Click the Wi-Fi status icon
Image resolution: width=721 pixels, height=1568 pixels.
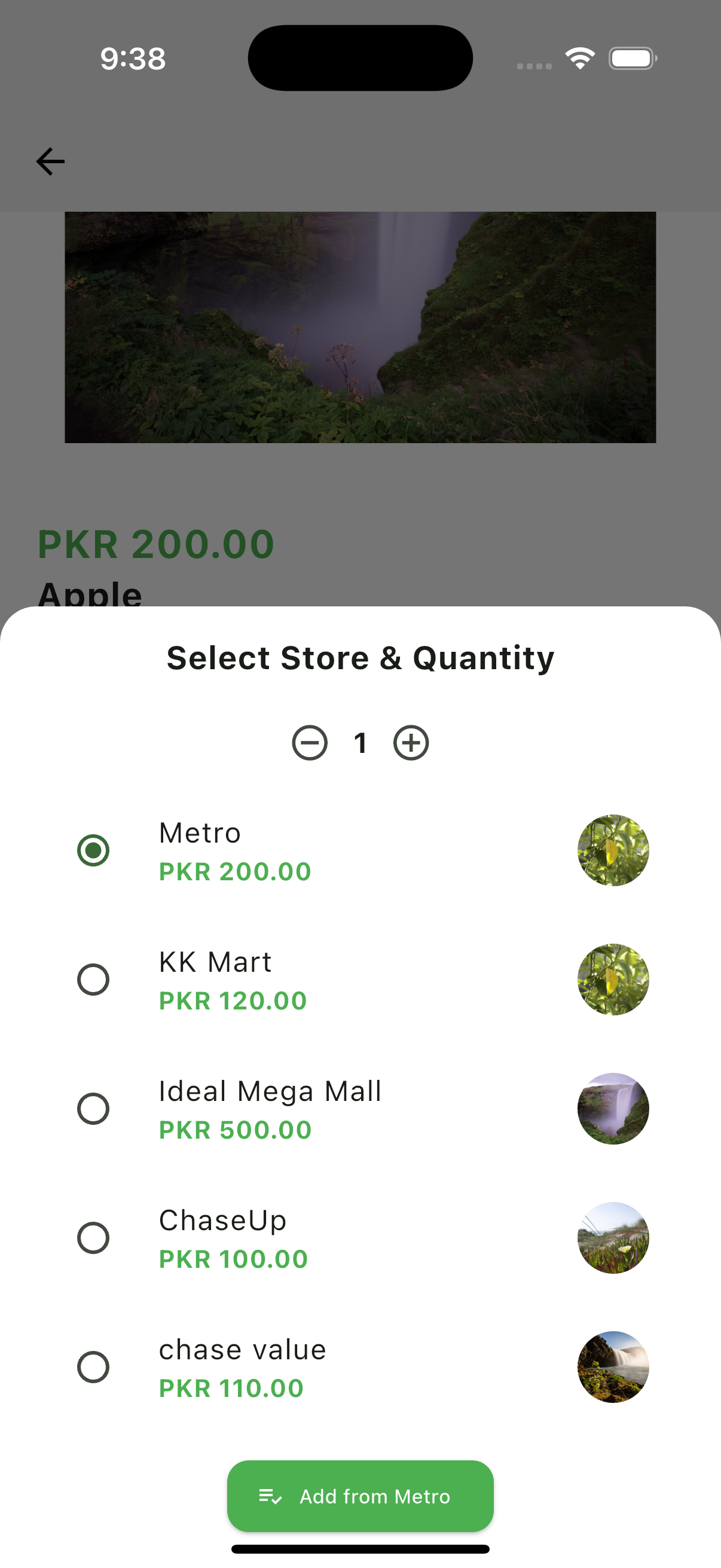click(580, 59)
